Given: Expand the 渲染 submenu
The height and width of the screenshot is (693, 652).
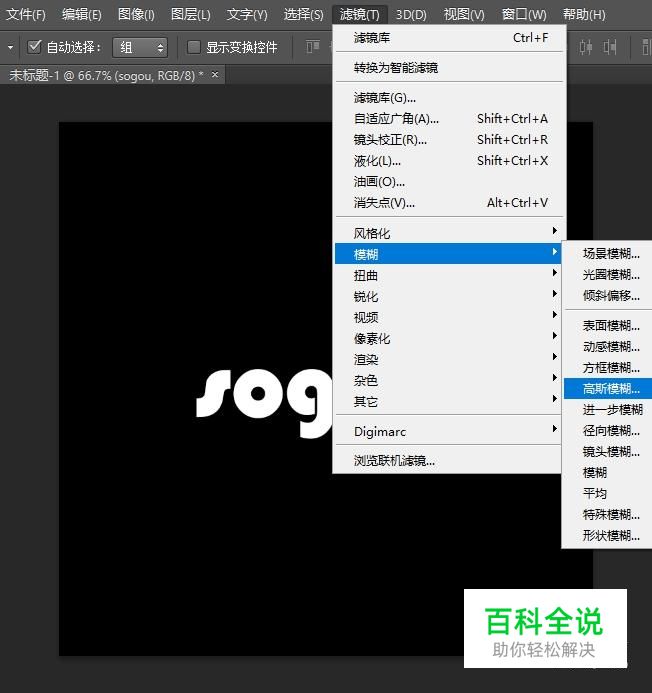Looking at the screenshot, I should point(448,359).
